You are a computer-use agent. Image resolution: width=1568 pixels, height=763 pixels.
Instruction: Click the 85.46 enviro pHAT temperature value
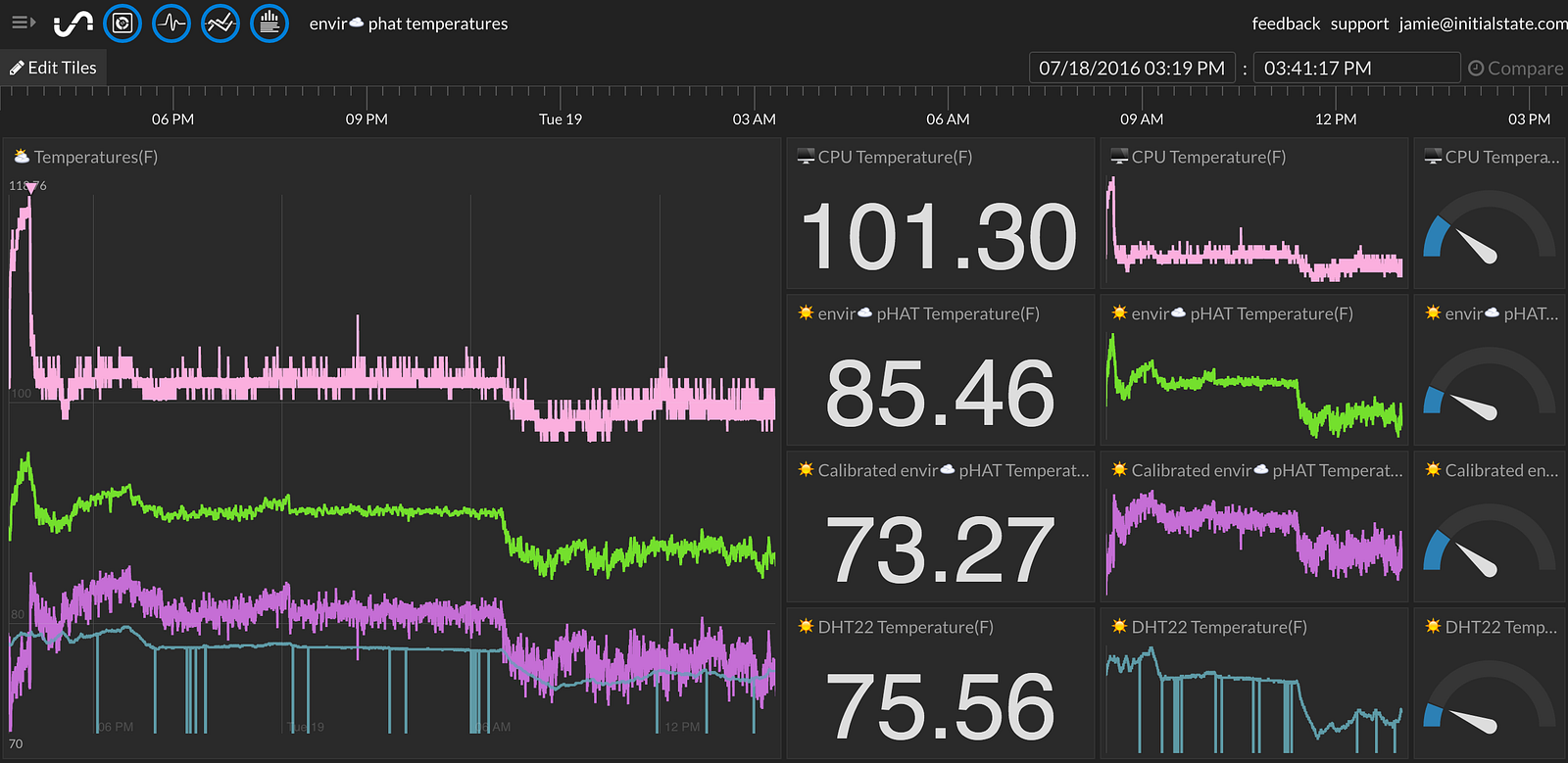(x=940, y=394)
